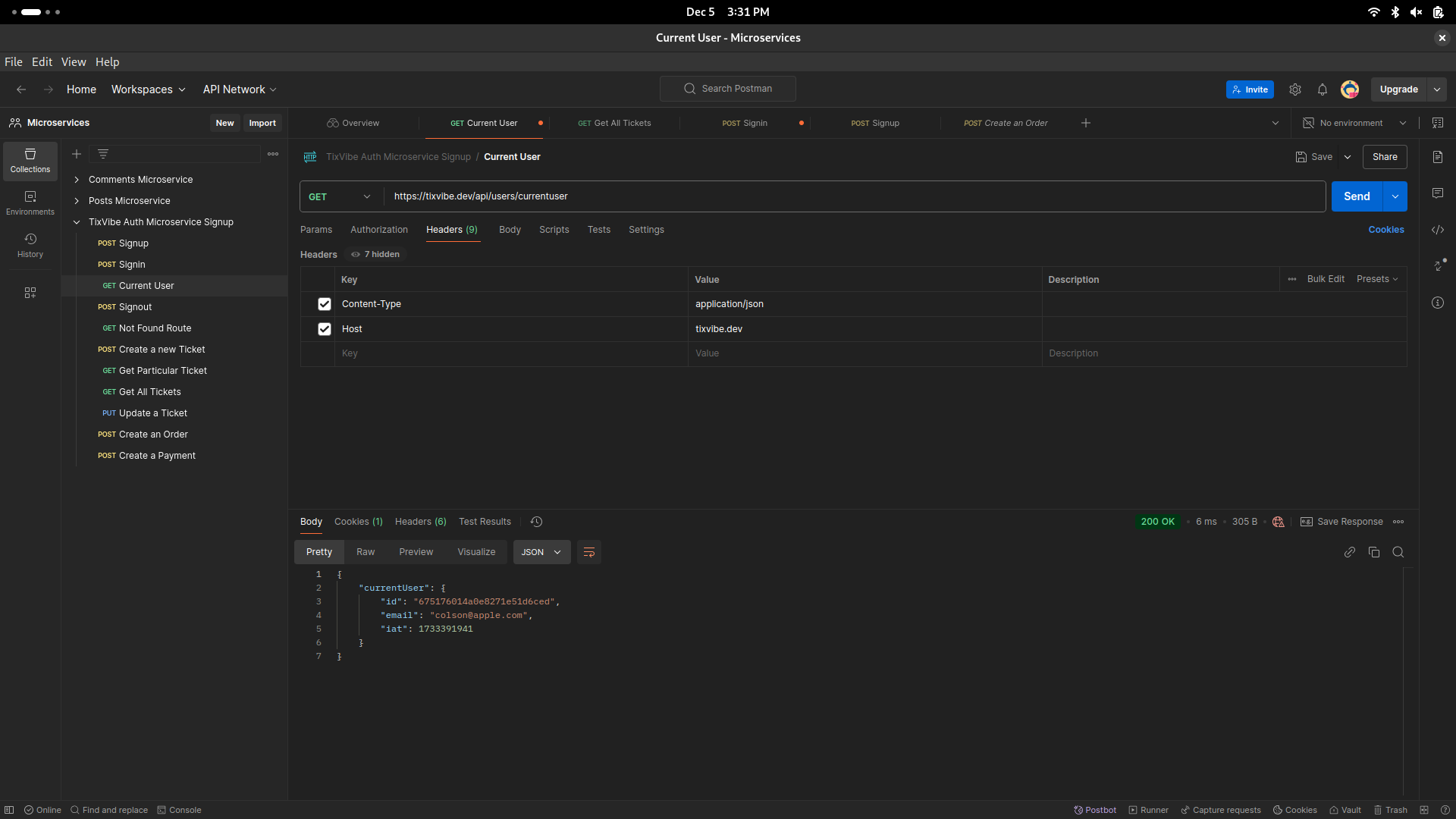This screenshot has height=819, width=1456.
Task: Open the Save dropdown arrow
Action: coord(1348,157)
